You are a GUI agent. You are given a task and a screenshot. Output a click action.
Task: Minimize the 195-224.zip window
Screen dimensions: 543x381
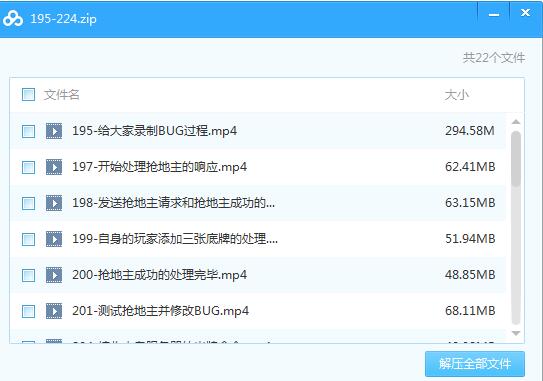point(494,15)
